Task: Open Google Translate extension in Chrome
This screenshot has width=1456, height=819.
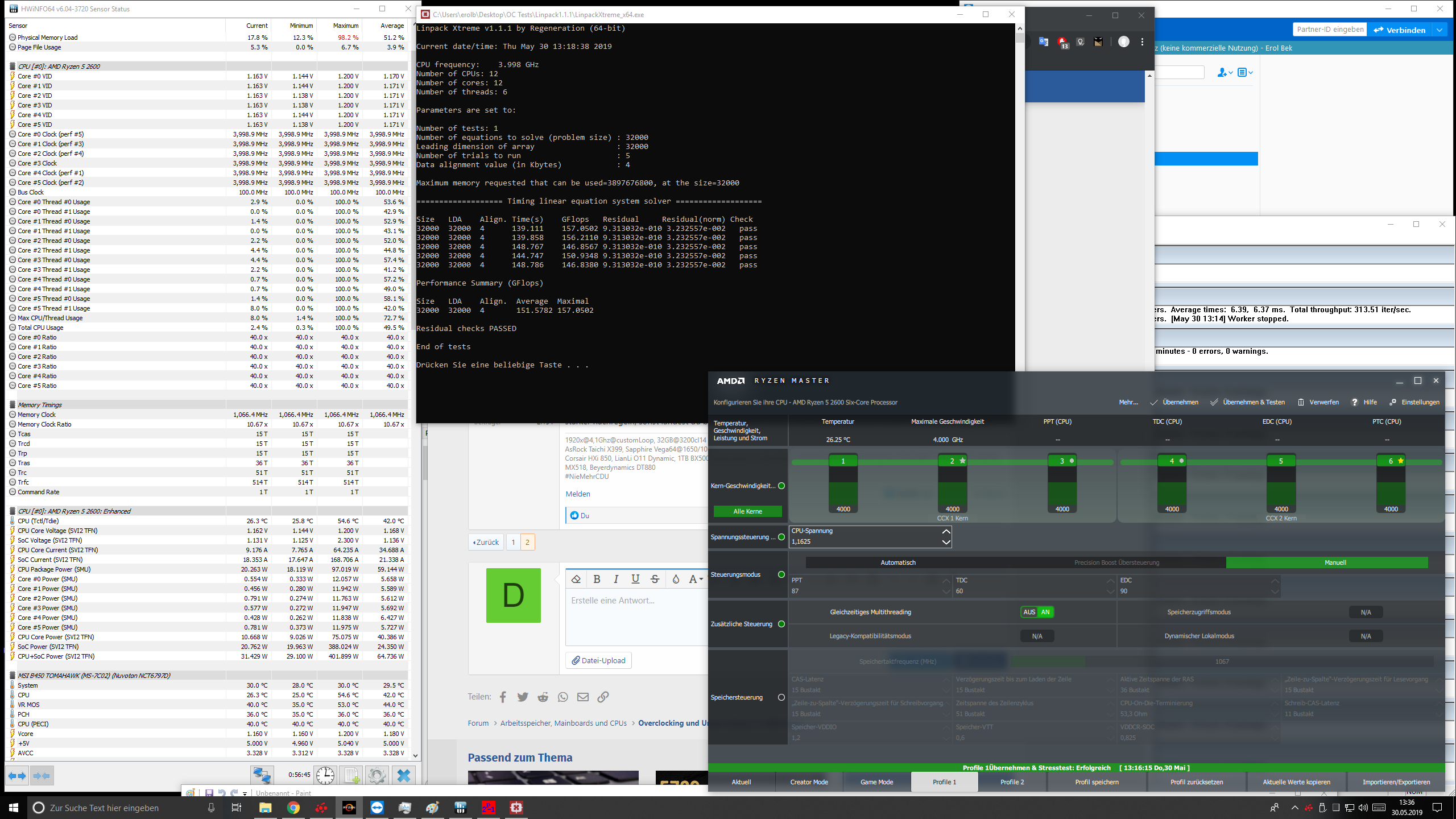Action: click(1043, 42)
